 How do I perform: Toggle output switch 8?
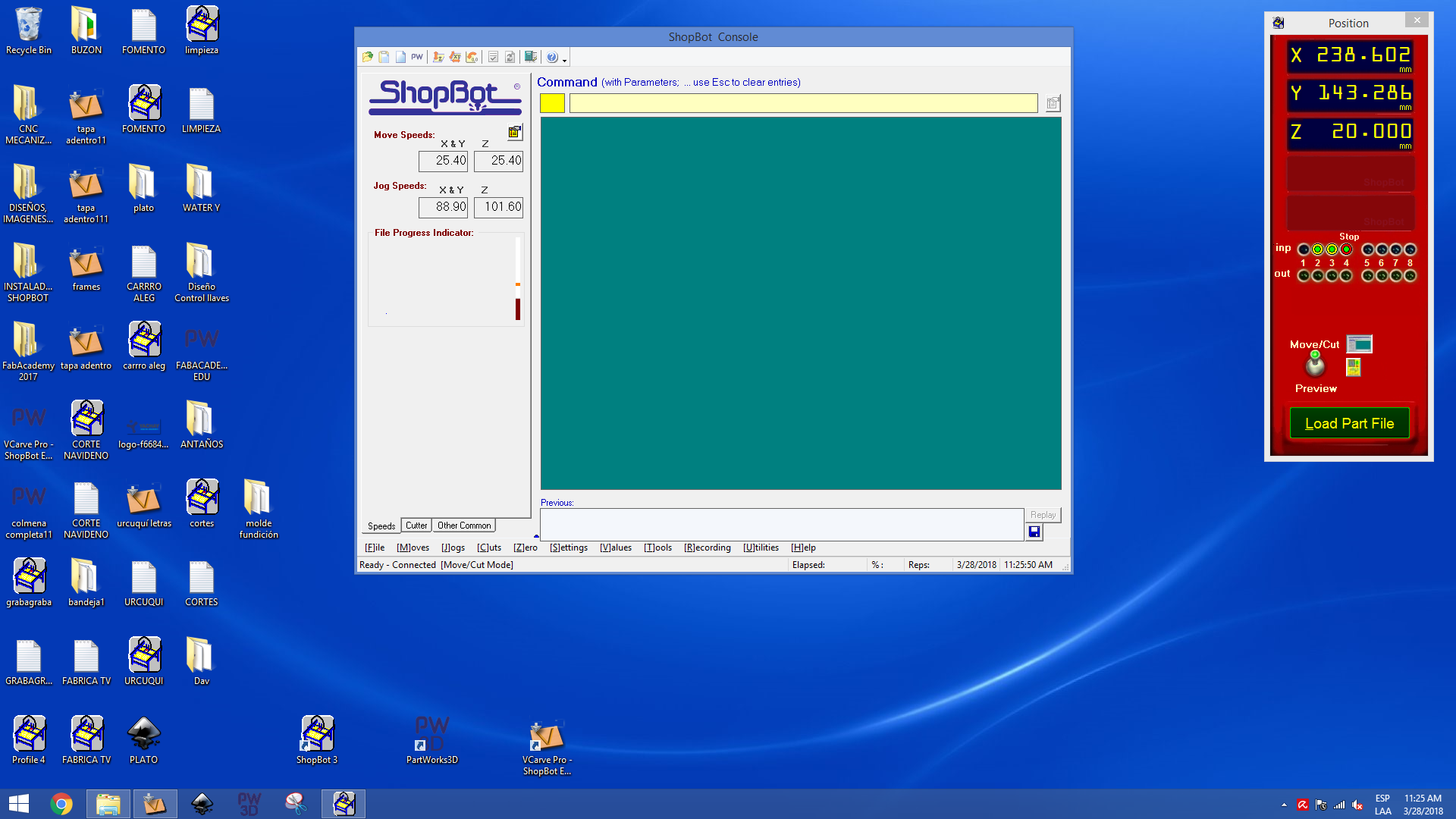(x=1410, y=276)
